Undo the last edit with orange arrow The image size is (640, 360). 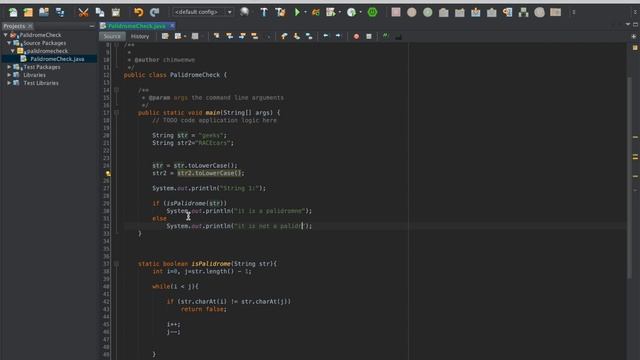138,12
